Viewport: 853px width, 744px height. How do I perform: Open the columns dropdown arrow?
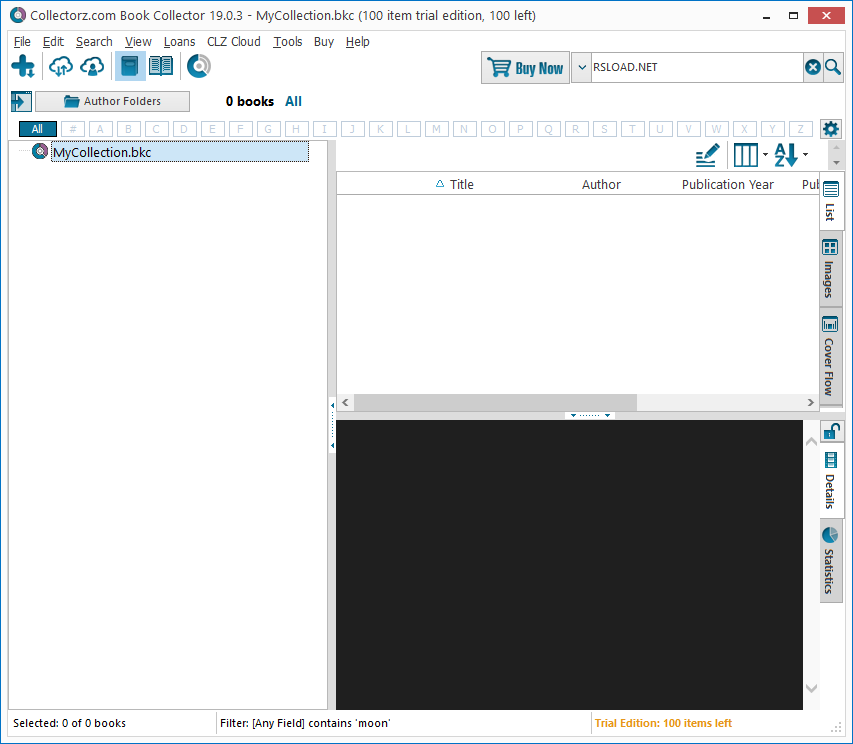tap(765, 155)
